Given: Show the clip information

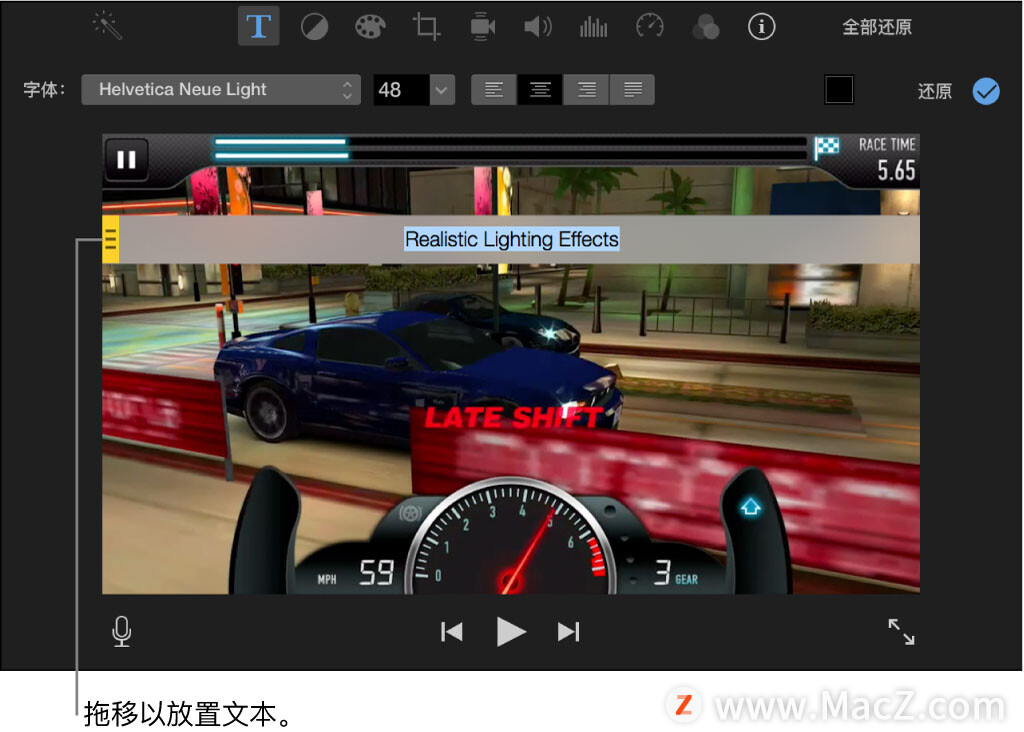Looking at the screenshot, I should pos(761,27).
